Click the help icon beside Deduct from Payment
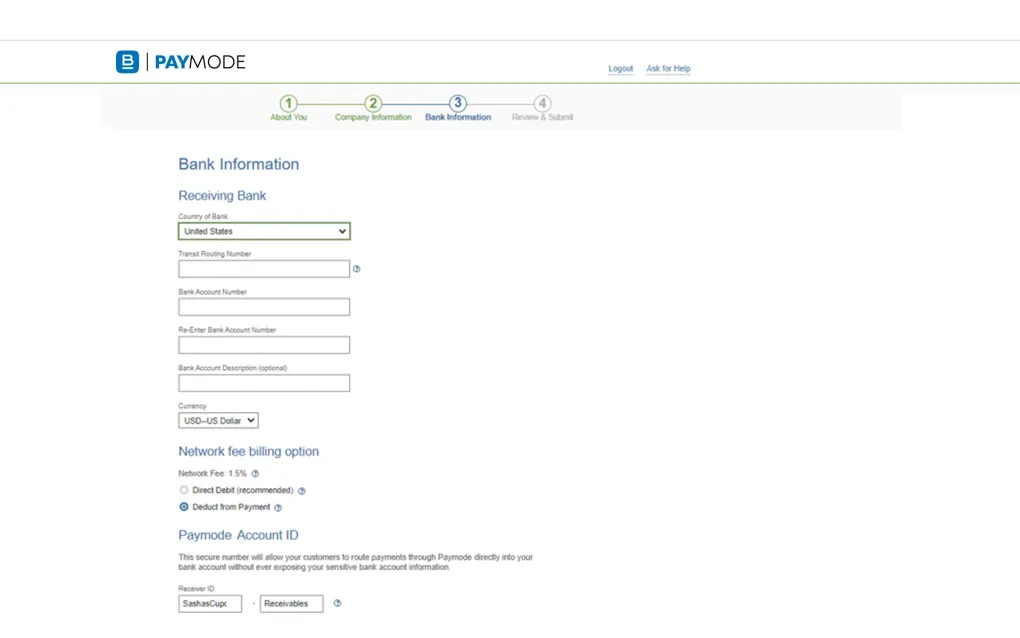The width and height of the screenshot is (1020, 638). [x=278, y=508]
